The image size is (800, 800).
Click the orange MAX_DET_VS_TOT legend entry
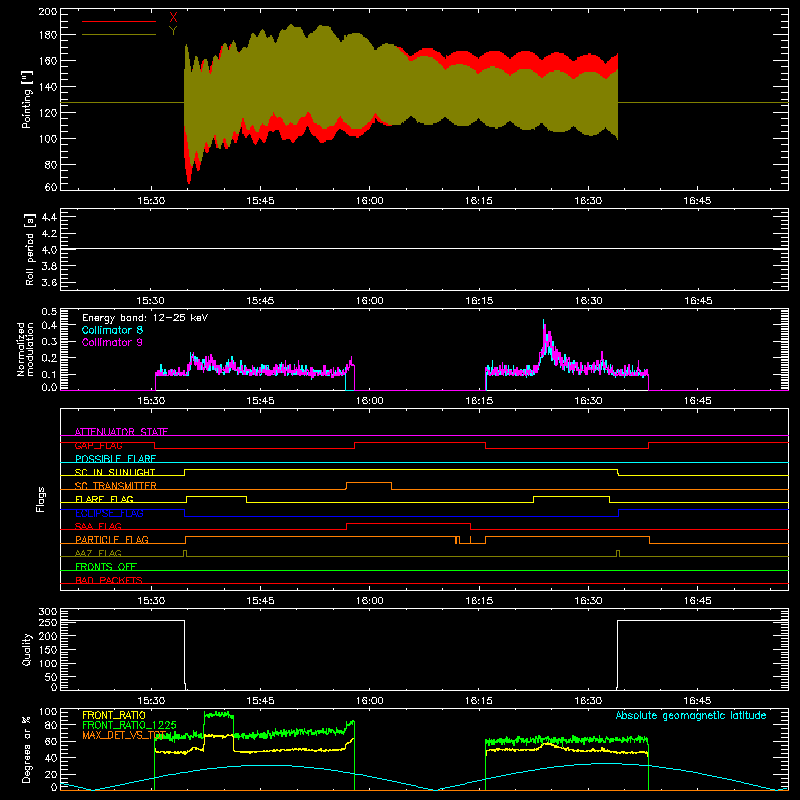pos(124,735)
